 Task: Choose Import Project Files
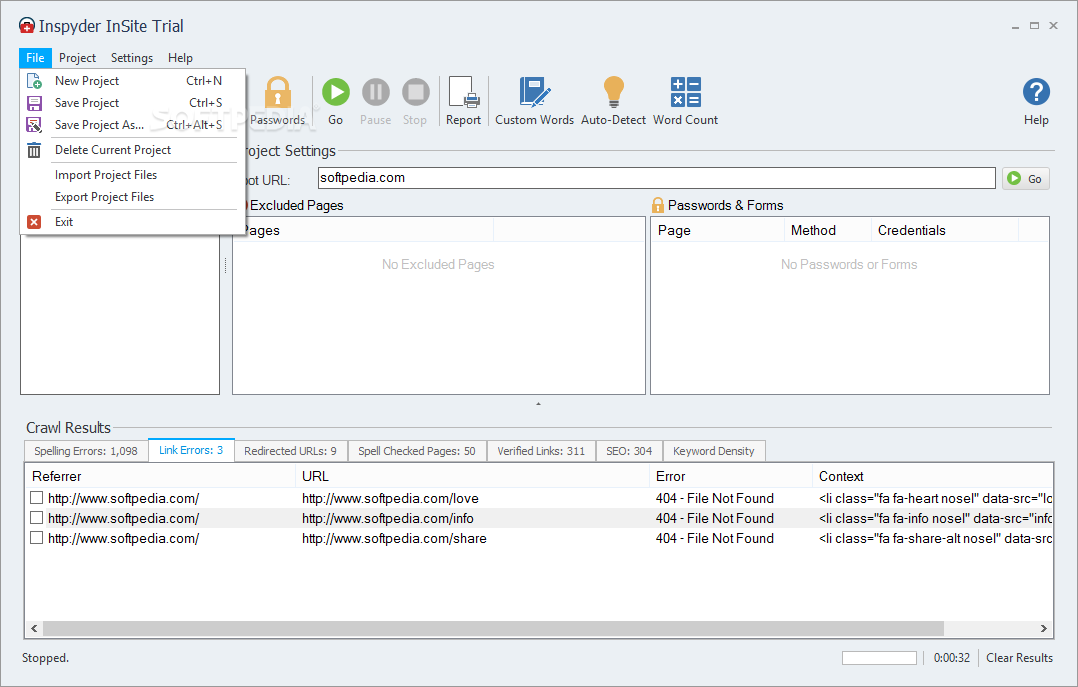click(106, 175)
